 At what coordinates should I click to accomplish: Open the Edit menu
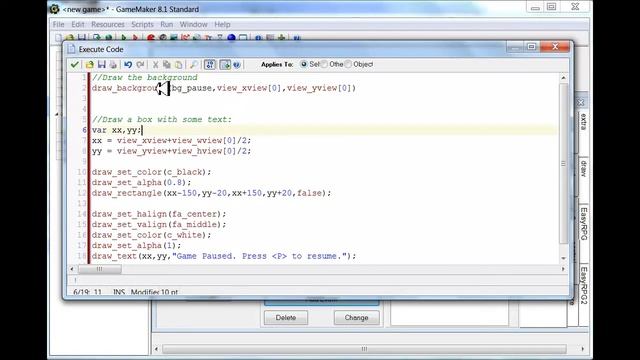tap(78, 24)
